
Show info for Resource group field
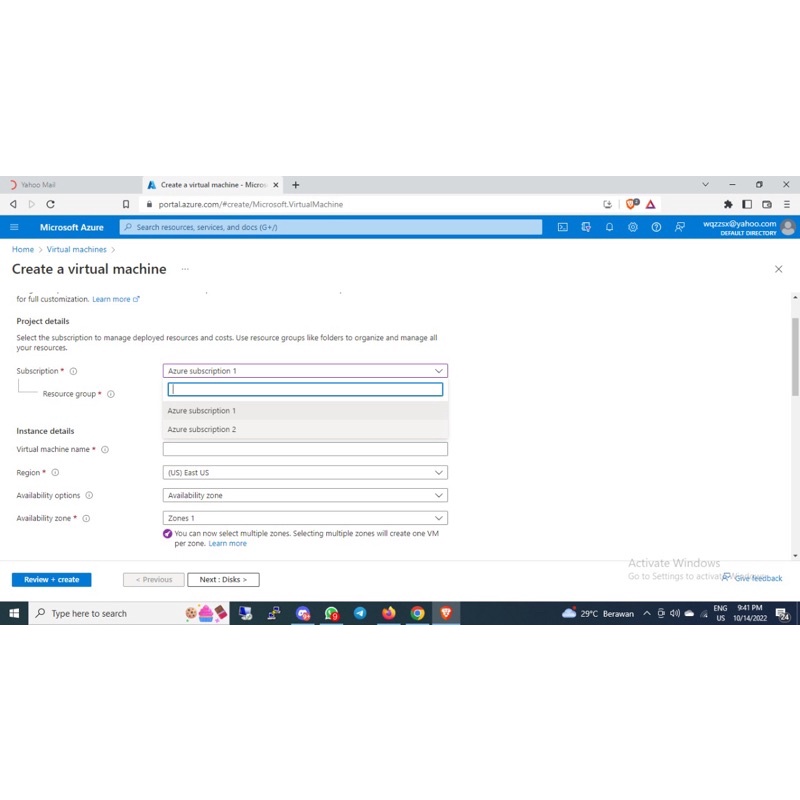(x=111, y=394)
